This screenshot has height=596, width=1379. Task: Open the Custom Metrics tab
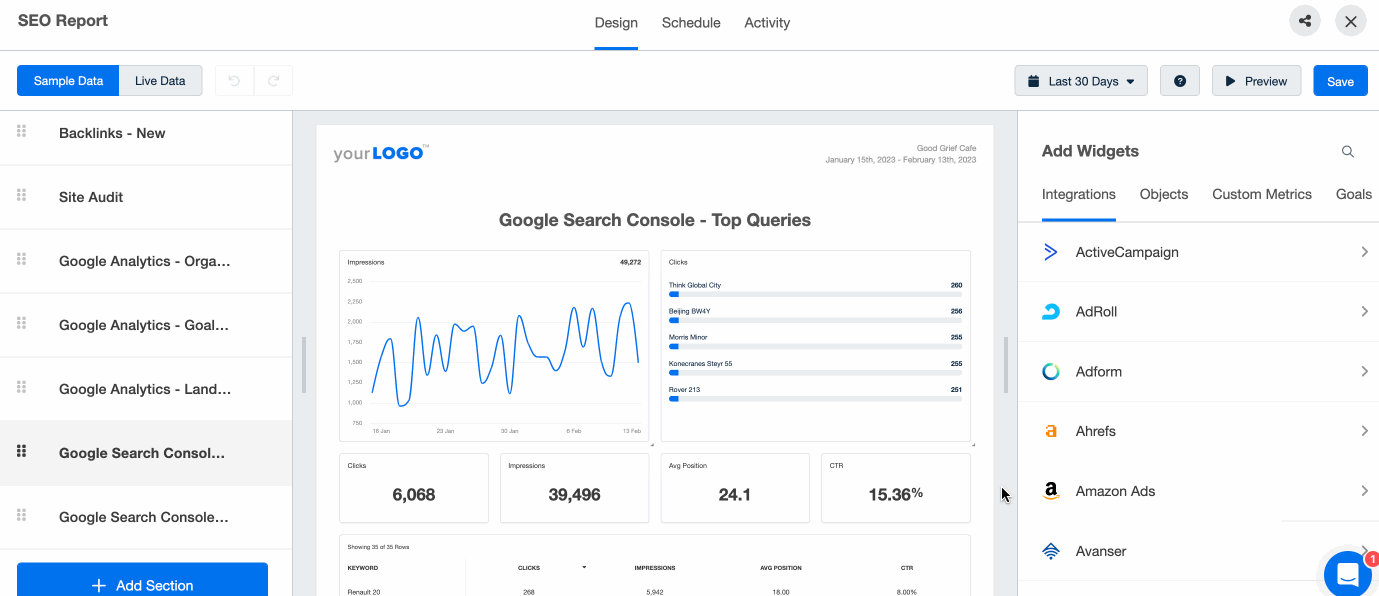click(1261, 194)
